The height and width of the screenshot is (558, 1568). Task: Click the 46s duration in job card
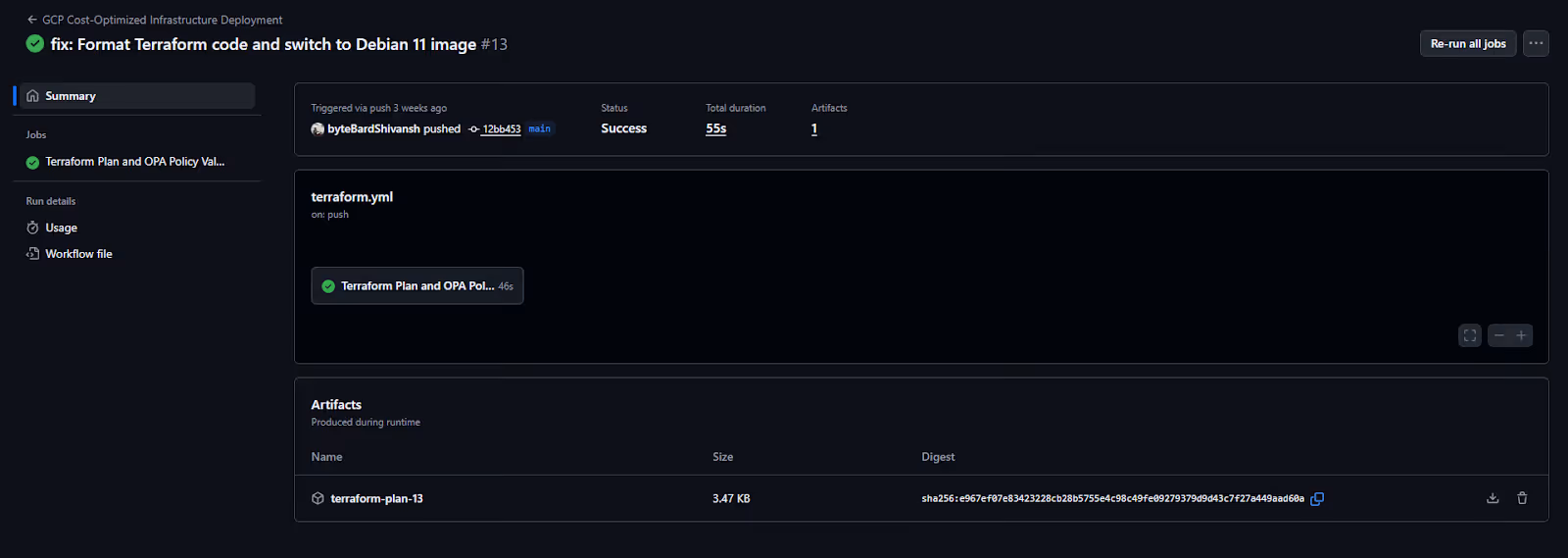[506, 286]
